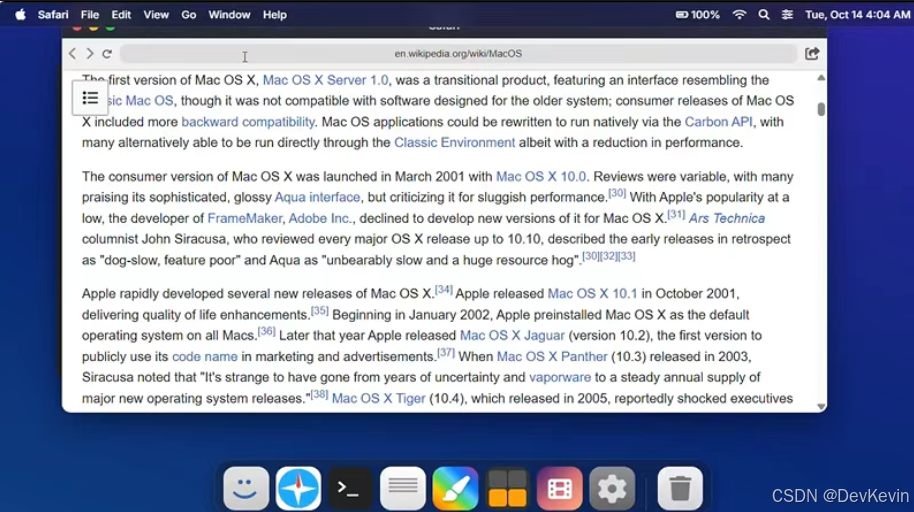The image size is (914, 512).
Task: Go forward with the browser forward arrow
Action: point(90,54)
